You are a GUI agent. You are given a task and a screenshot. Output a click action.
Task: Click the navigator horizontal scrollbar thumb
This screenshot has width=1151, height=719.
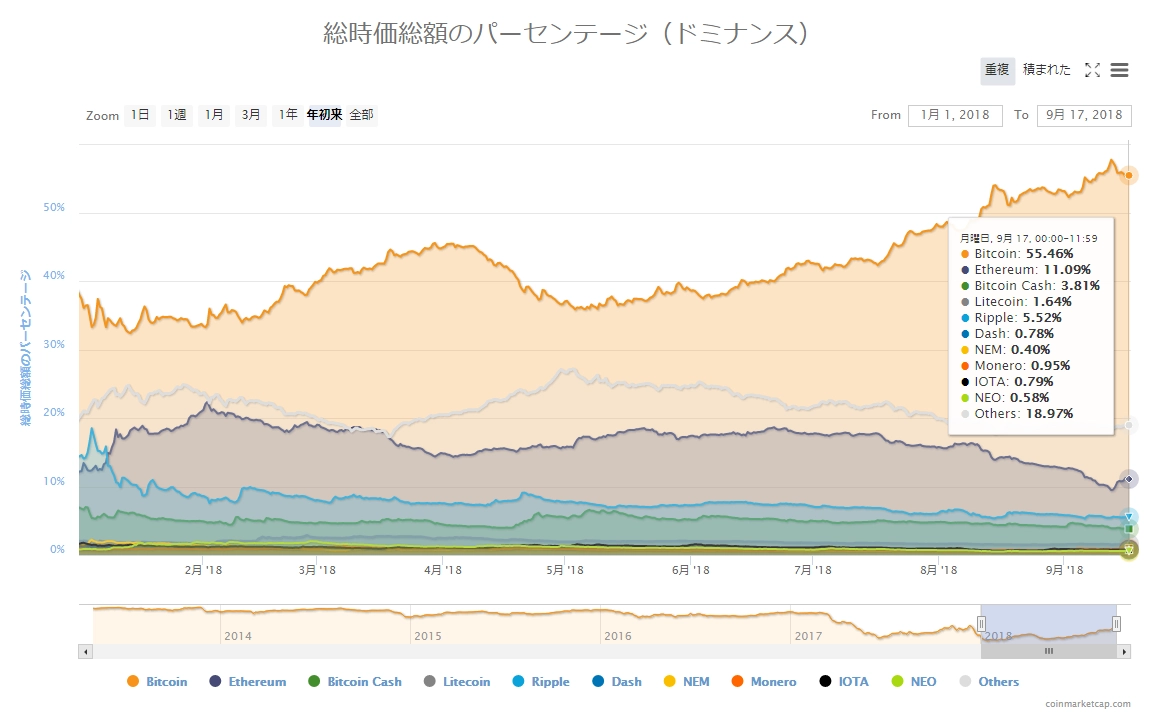[x=1049, y=651]
